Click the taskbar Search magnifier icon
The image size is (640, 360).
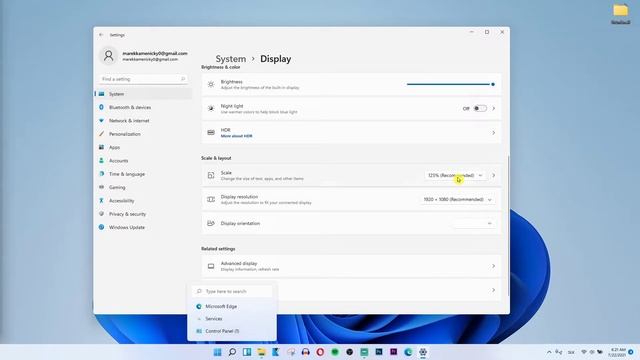232,352
